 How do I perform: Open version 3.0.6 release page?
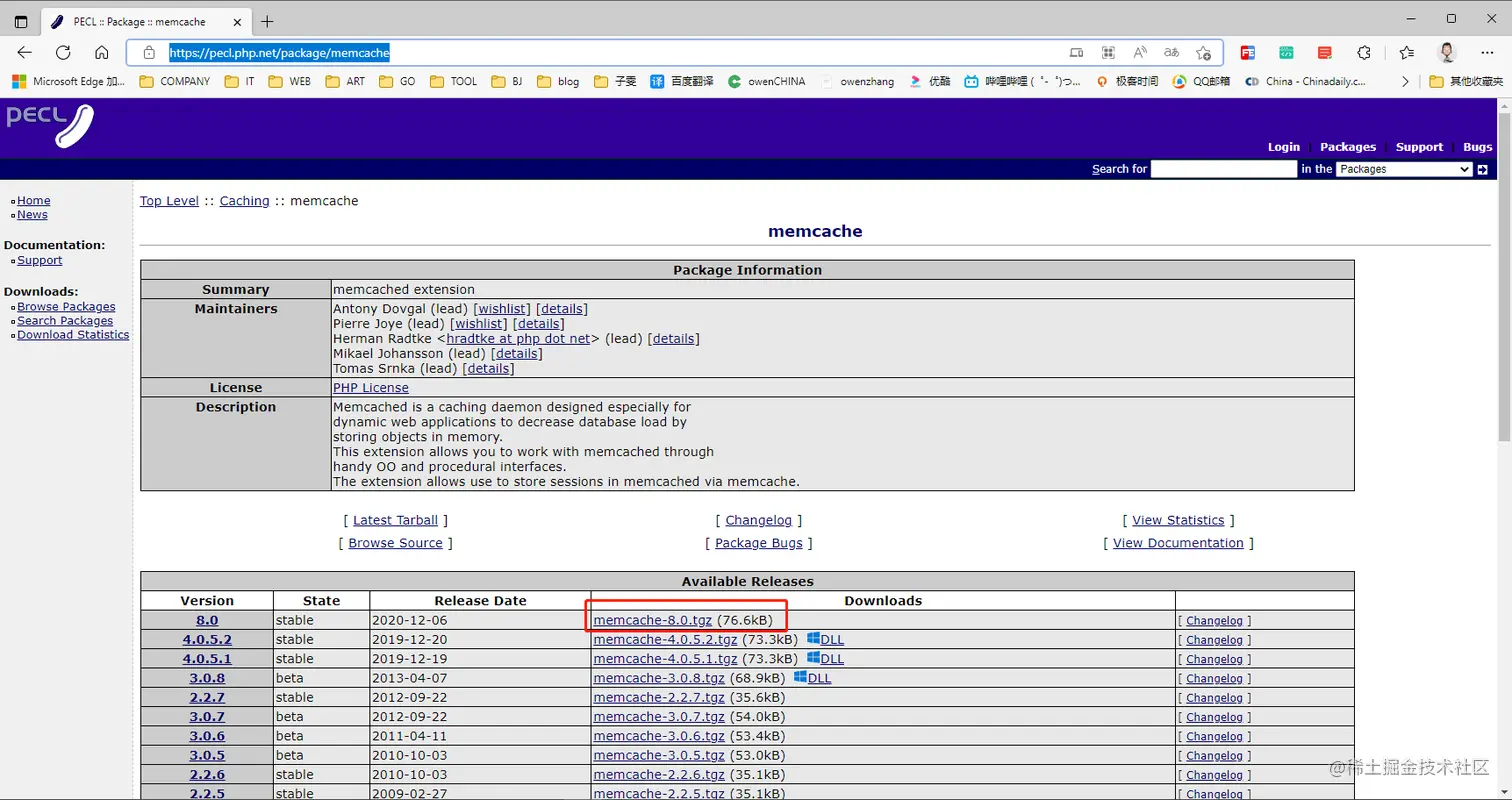[x=207, y=736]
